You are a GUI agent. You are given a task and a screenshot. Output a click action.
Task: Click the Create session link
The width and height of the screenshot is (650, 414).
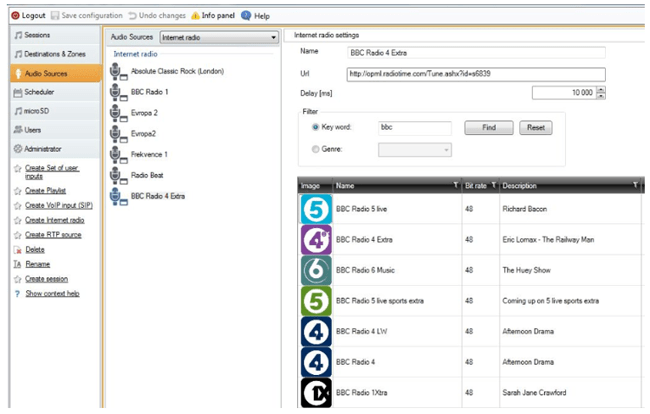click(46, 279)
